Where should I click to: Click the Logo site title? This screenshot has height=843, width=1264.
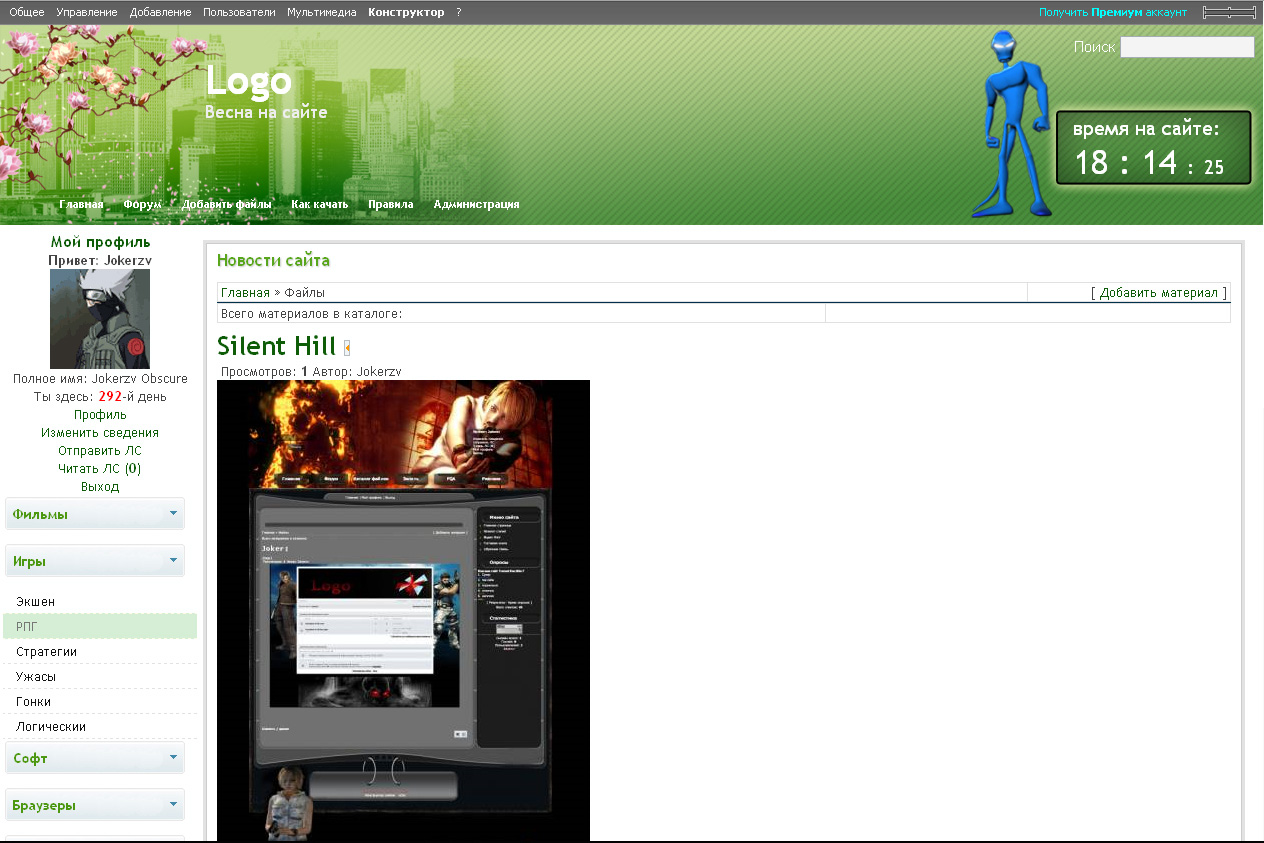[x=248, y=81]
